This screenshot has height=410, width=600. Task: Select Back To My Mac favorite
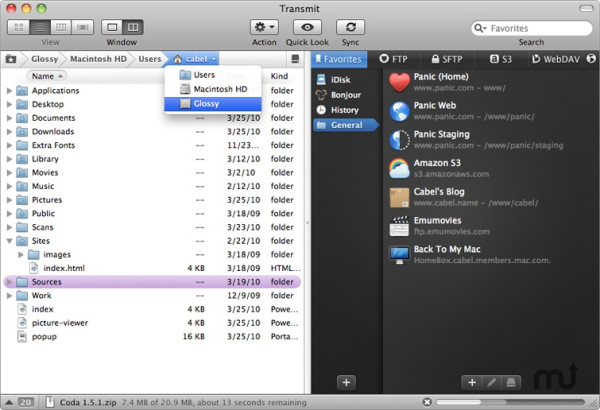(398, 253)
